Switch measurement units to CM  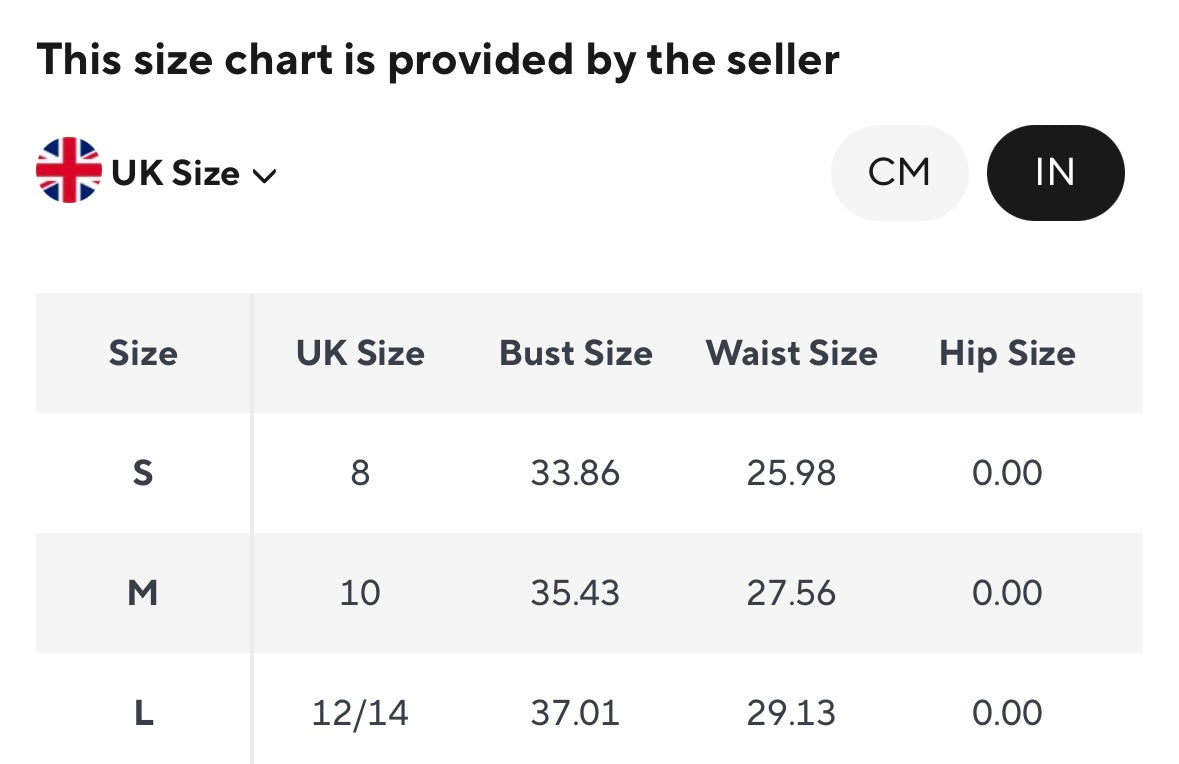point(899,172)
